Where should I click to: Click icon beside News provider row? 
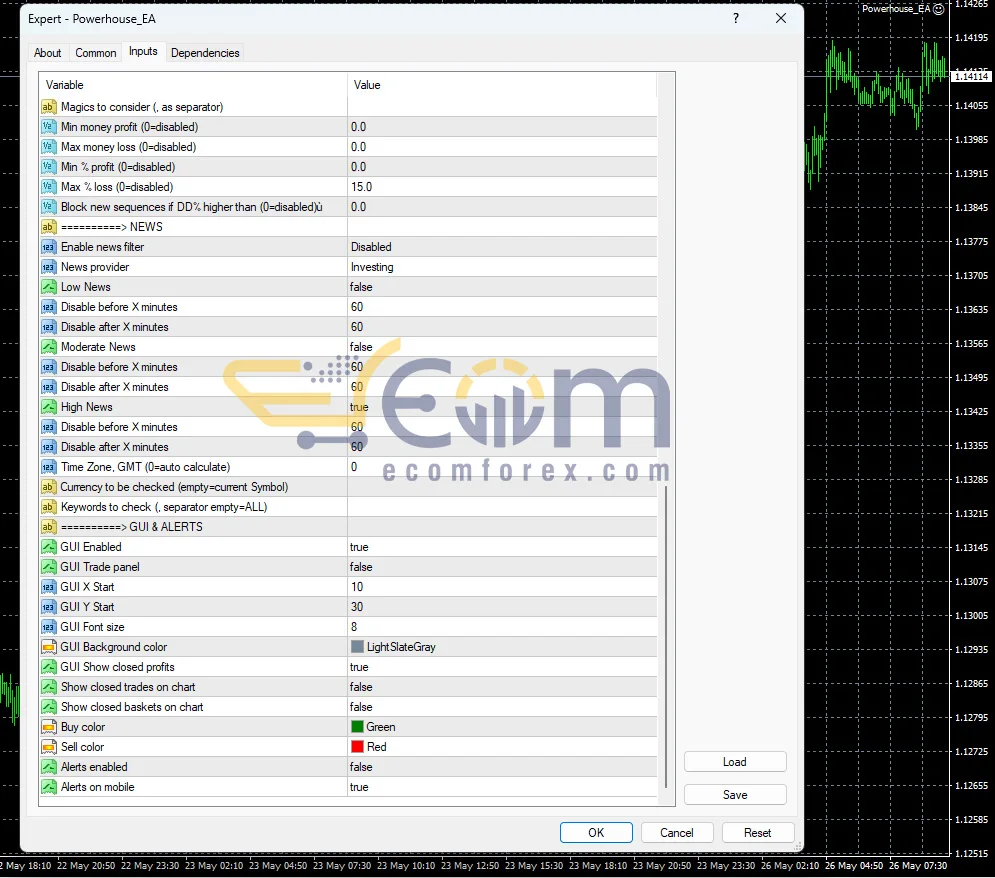pos(48,267)
